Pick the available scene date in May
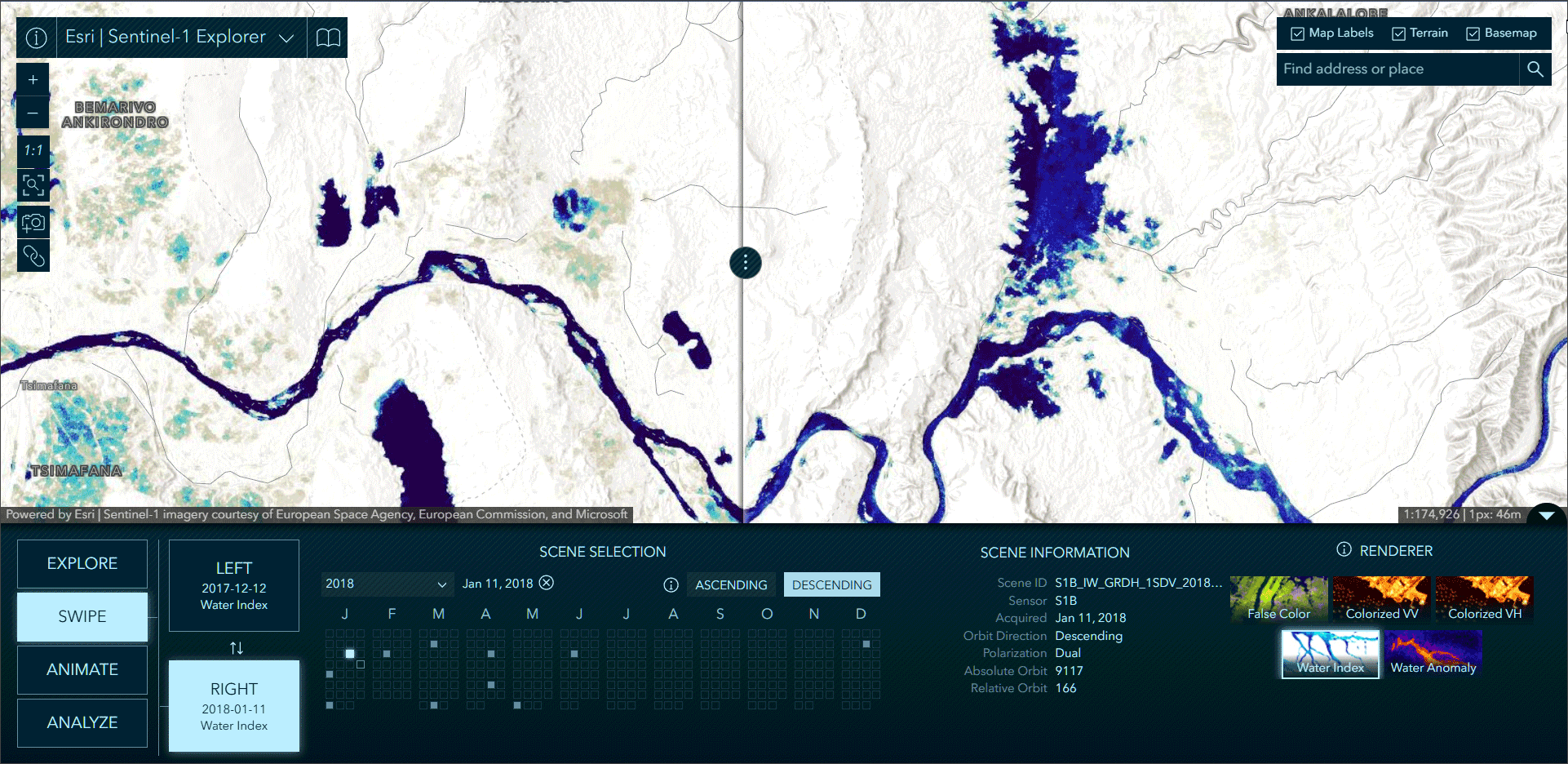This screenshot has width=1568, height=764. click(x=517, y=705)
